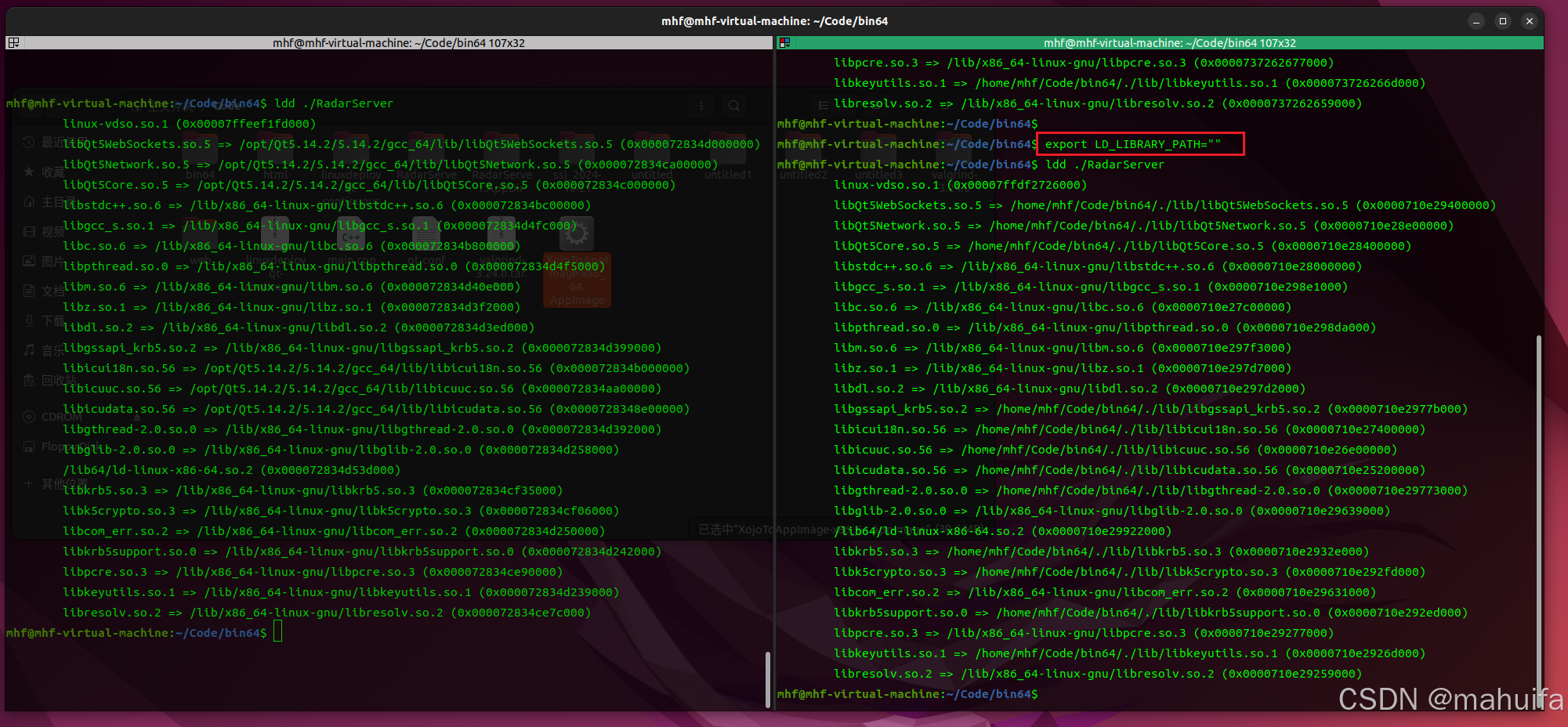Viewport: 1568px width, 727px height.
Task: Click the libQt5Core.so.5 line in right pane
Action: [x=1123, y=246]
